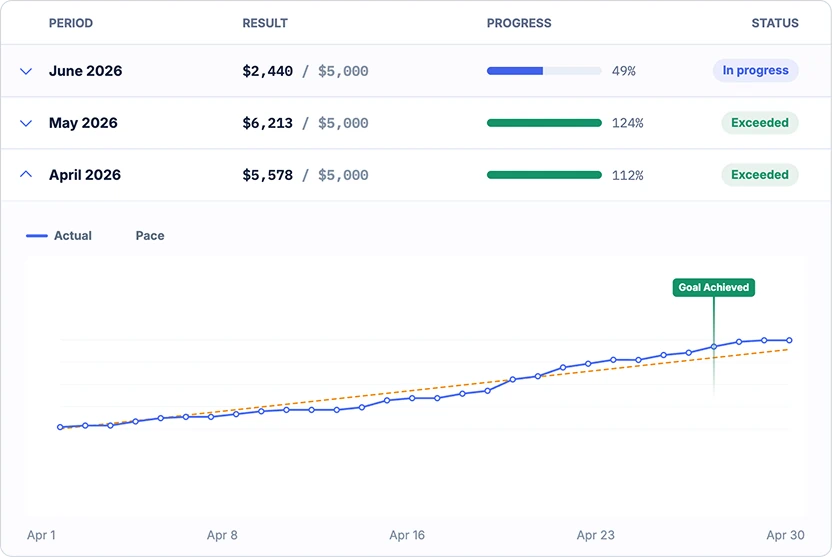This screenshot has height=557, width=832.
Task: Toggle the Actual series in legend
Action: 59,236
